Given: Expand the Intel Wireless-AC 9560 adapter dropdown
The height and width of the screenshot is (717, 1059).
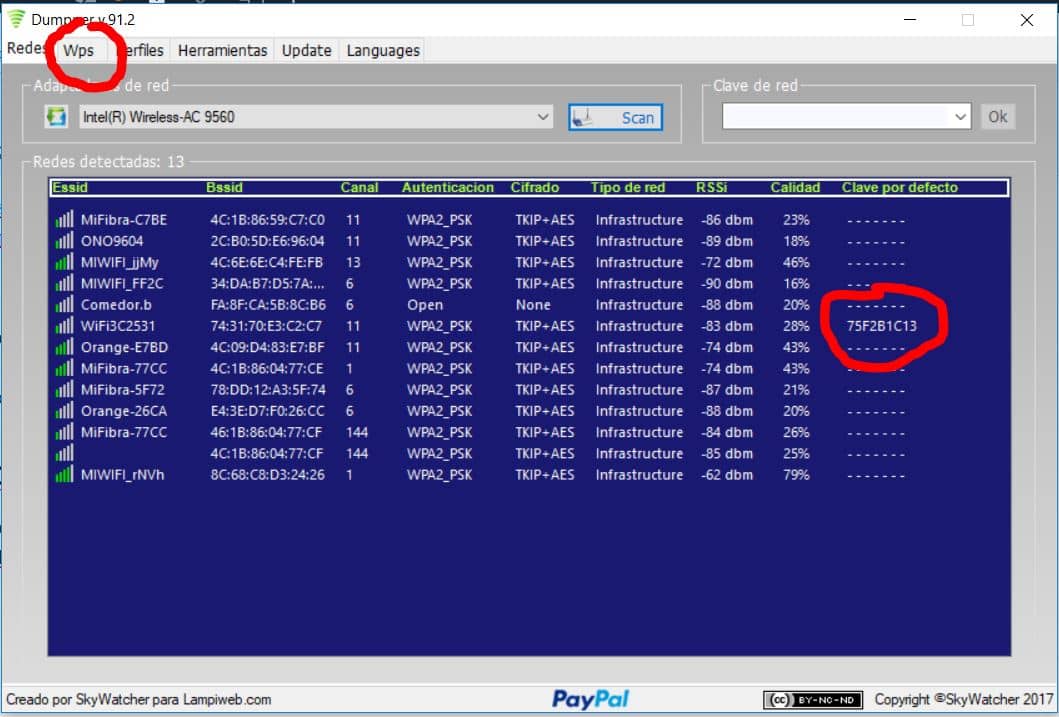Looking at the screenshot, I should pyautogui.click(x=543, y=117).
